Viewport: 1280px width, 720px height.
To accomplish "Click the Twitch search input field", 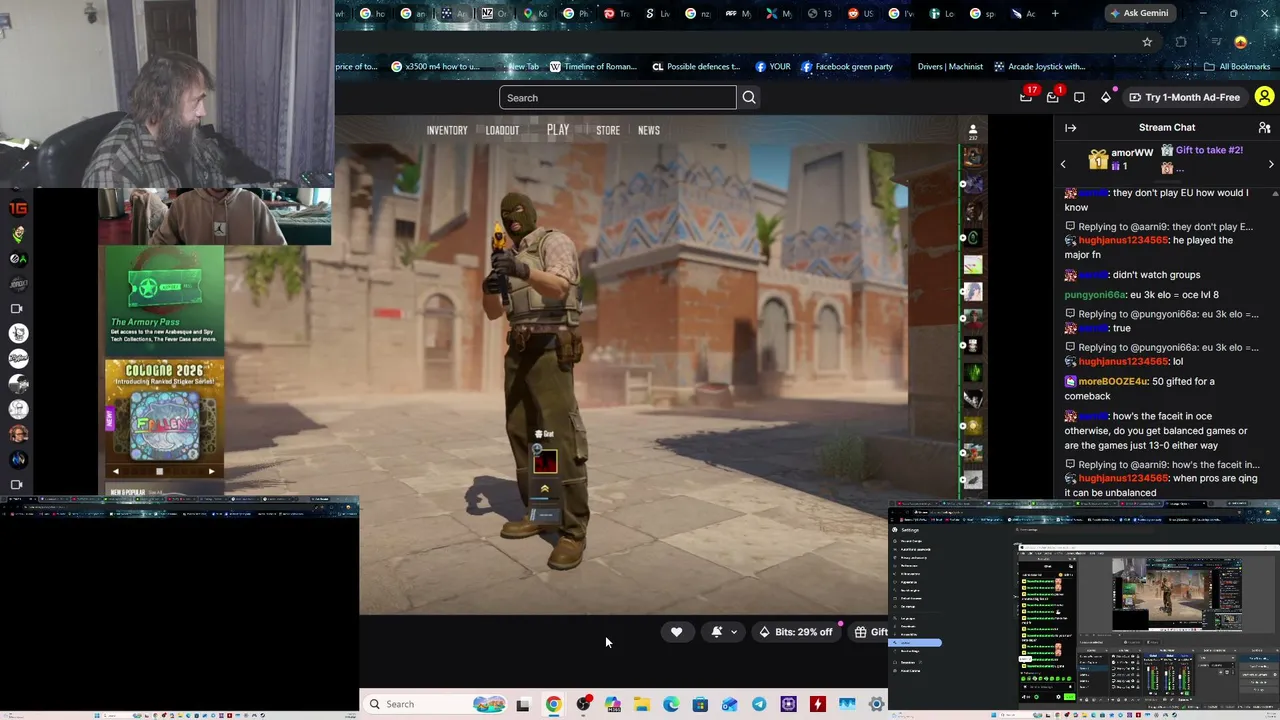I will 617,98.
